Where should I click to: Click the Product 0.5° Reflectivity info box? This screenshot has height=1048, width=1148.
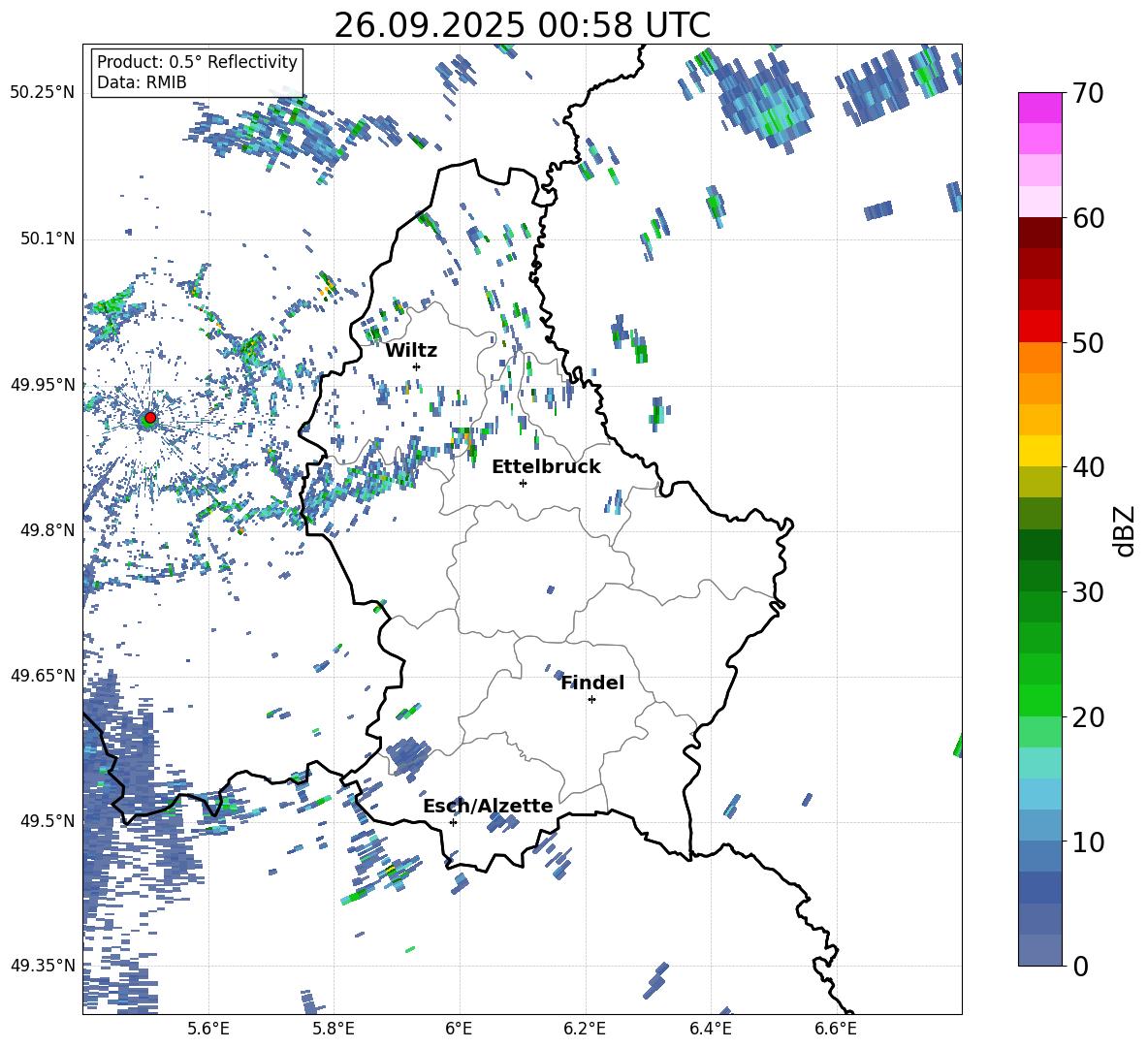(x=197, y=73)
